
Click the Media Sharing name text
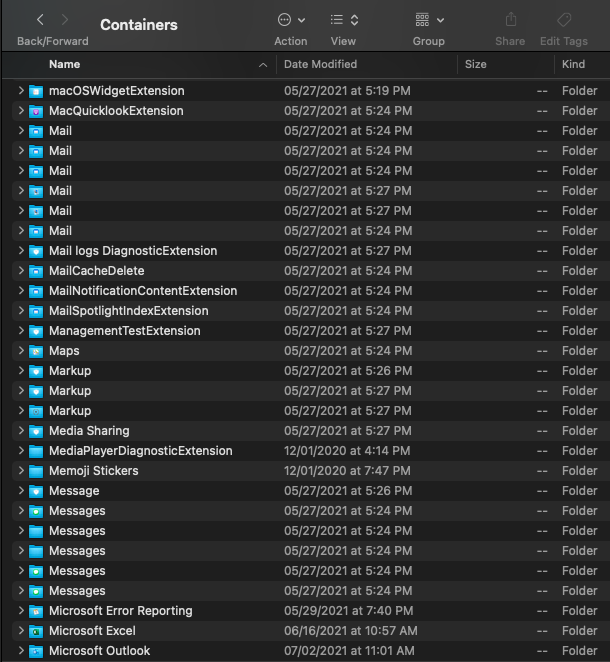pos(89,431)
